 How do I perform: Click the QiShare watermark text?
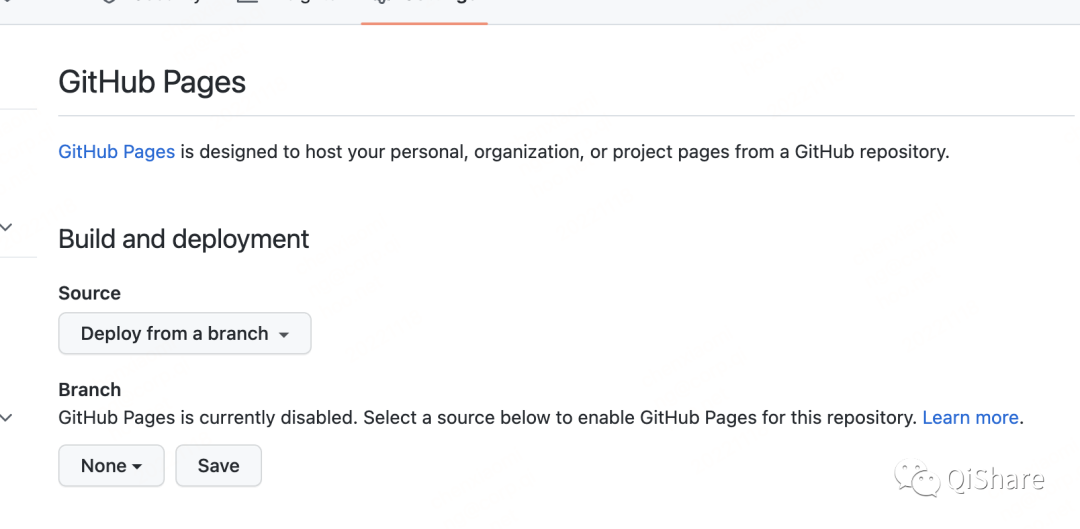[x=996, y=480]
